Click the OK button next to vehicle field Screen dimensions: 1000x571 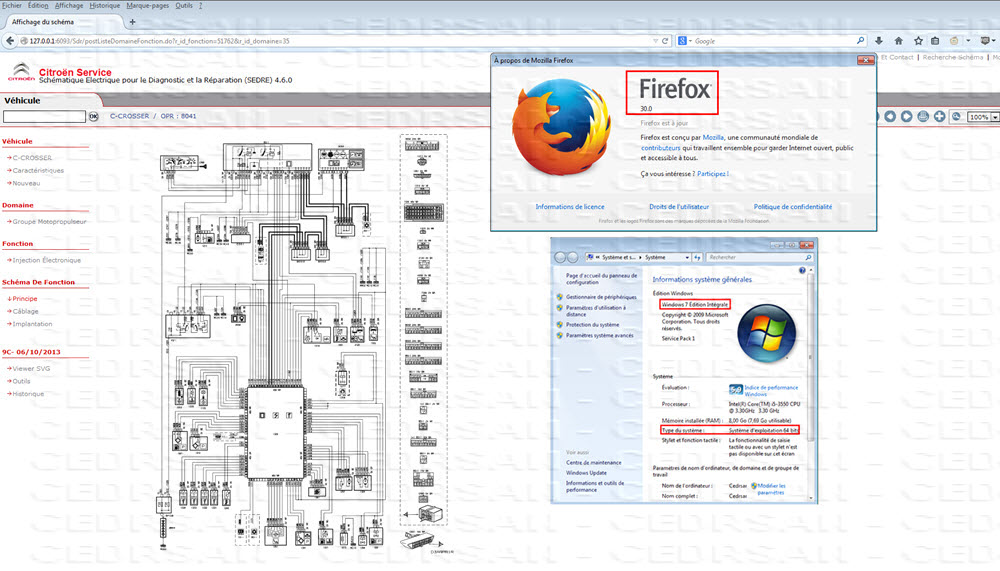[x=94, y=117]
